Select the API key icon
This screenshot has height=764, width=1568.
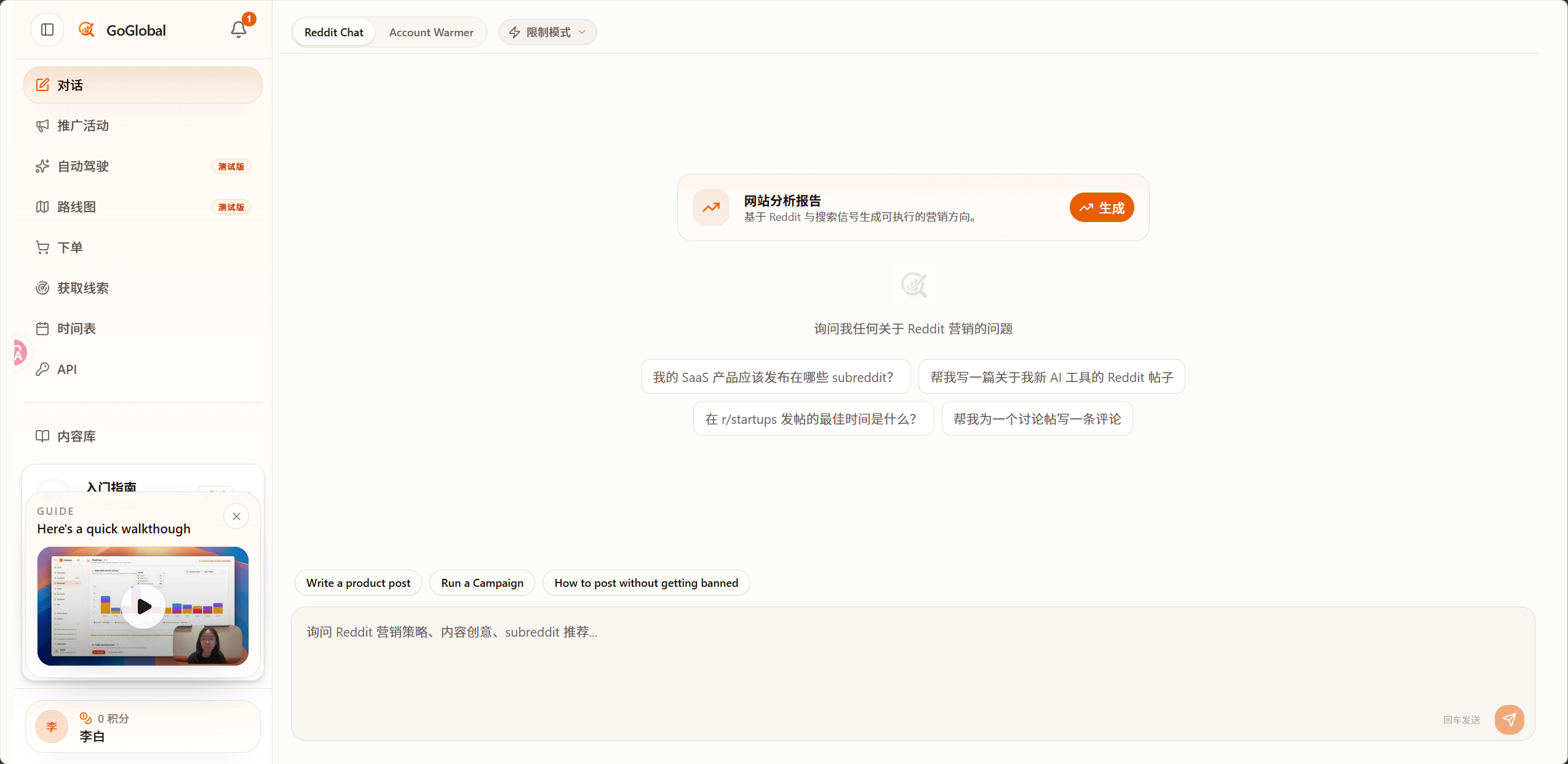coord(42,369)
